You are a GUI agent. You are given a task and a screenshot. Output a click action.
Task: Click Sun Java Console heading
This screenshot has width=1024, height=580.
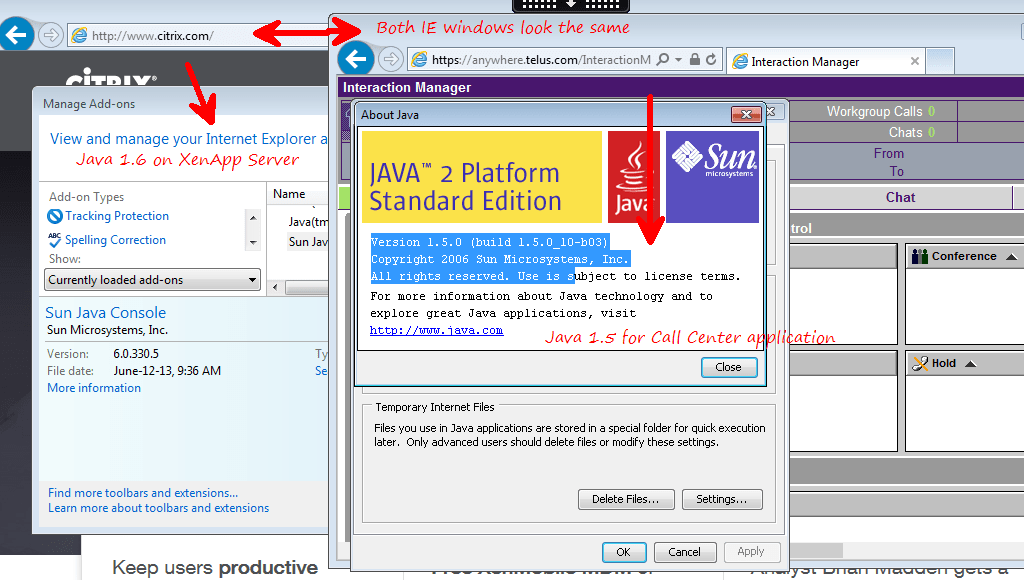[105, 312]
